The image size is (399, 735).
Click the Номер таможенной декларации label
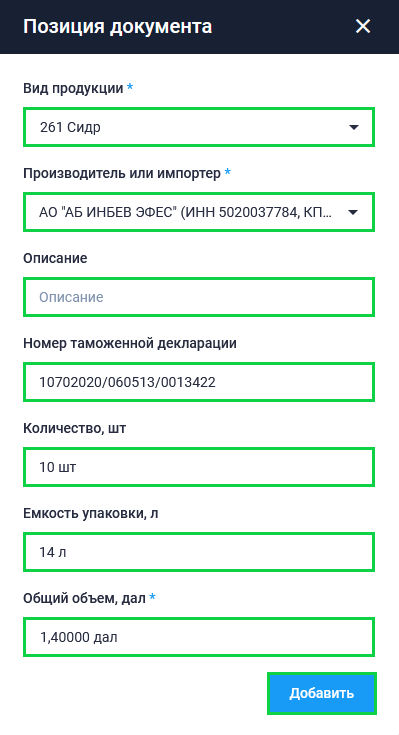pos(130,343)
